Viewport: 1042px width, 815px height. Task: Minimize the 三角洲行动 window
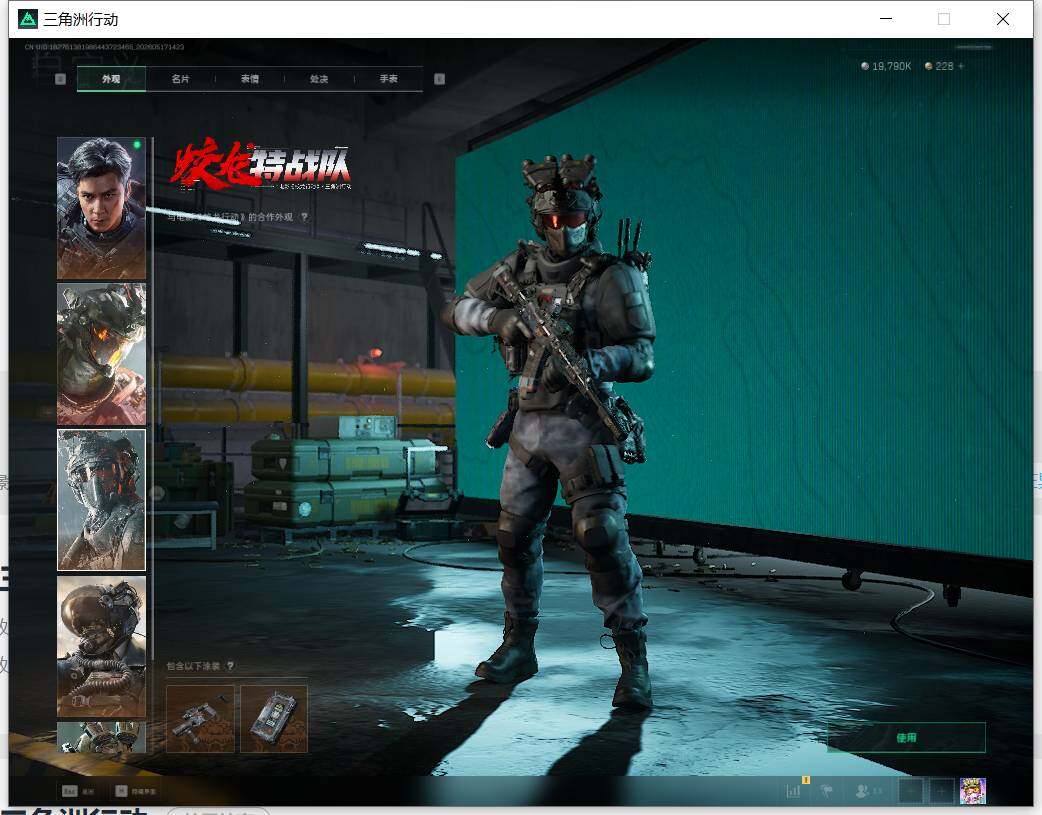click(x=886, y=19)
